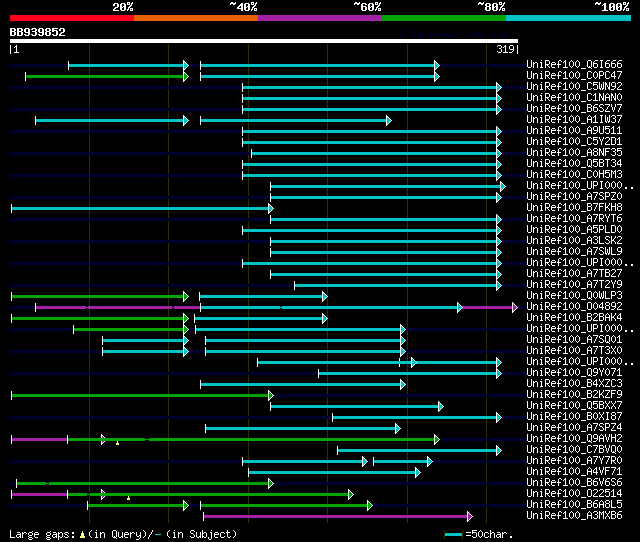Select the UniRef100_A4VF71 label

point(574,472)
